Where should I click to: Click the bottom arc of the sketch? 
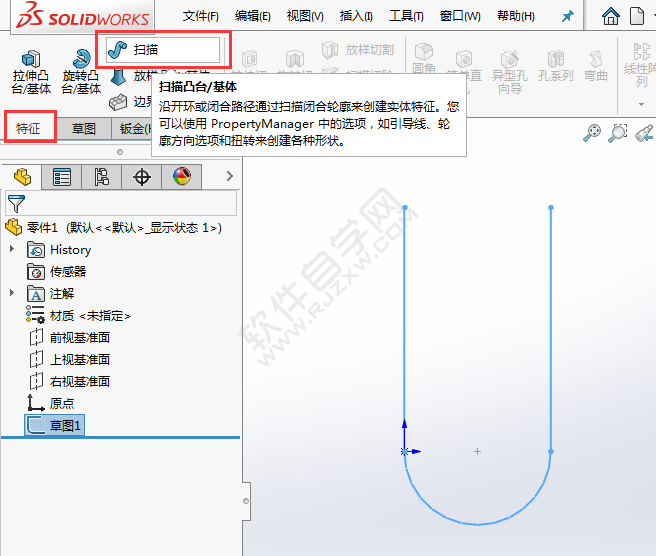tap(477, 524)
